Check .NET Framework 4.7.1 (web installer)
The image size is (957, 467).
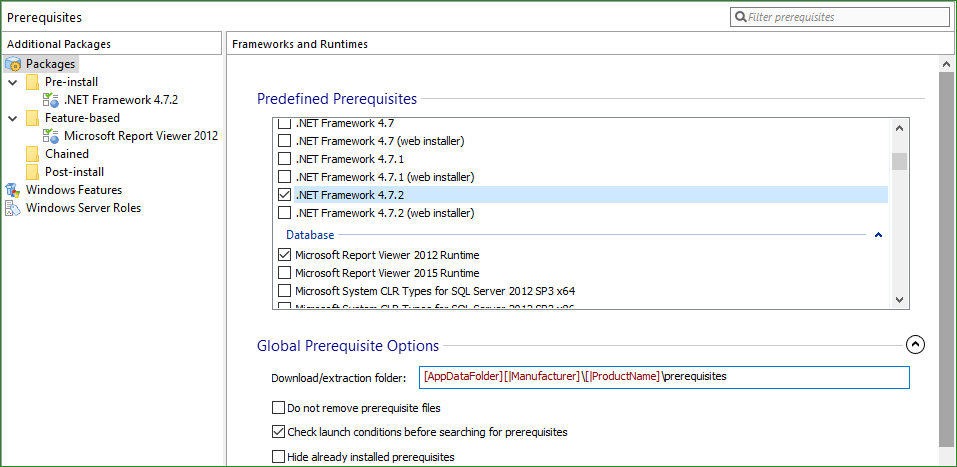tap(284, 177)
